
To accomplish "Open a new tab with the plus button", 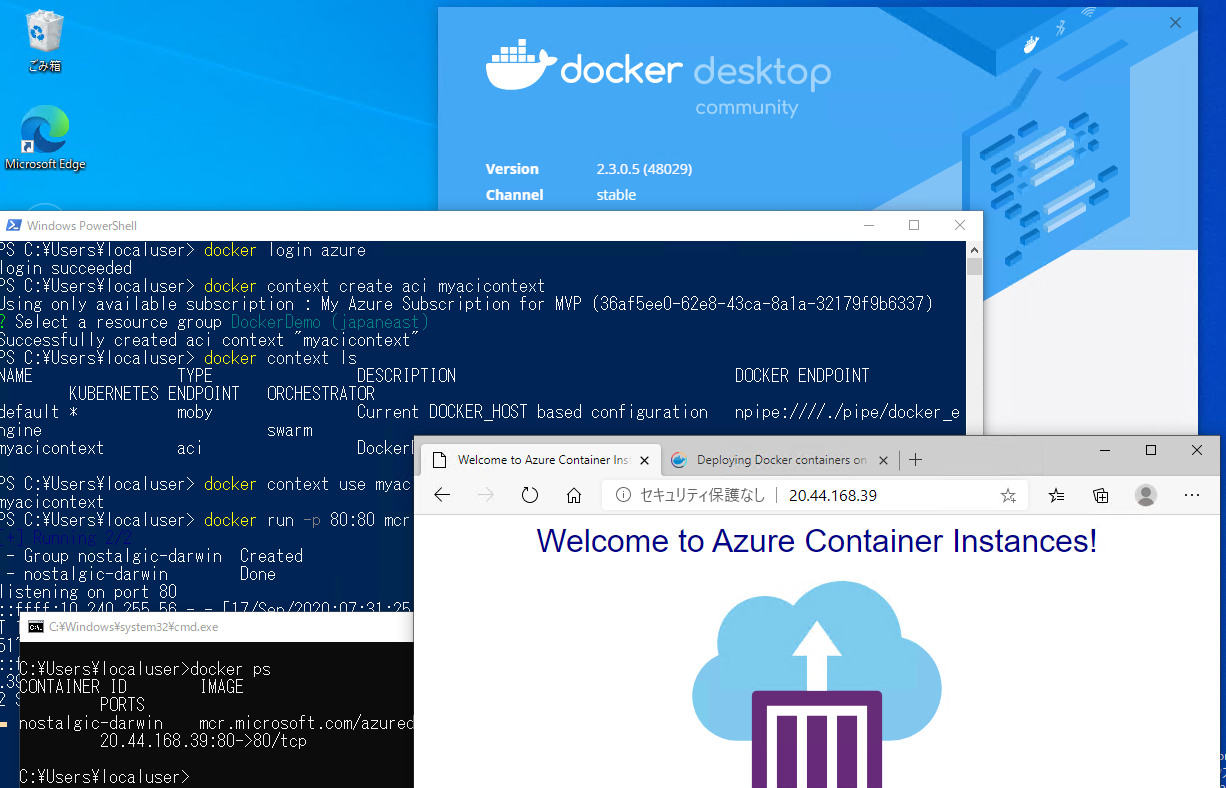I will (x=915, y=460).
